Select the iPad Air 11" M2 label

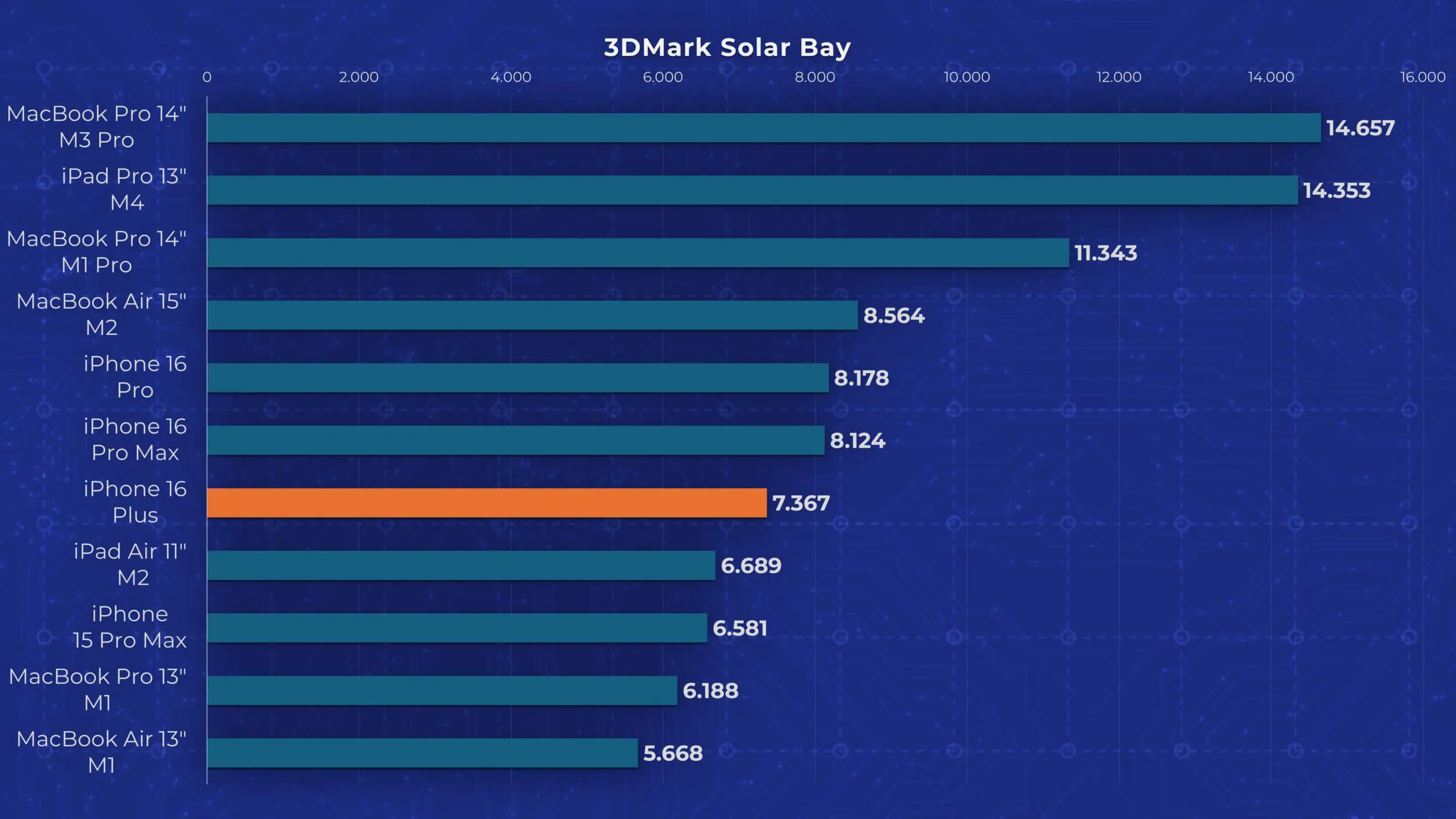(x=130, y=564)
